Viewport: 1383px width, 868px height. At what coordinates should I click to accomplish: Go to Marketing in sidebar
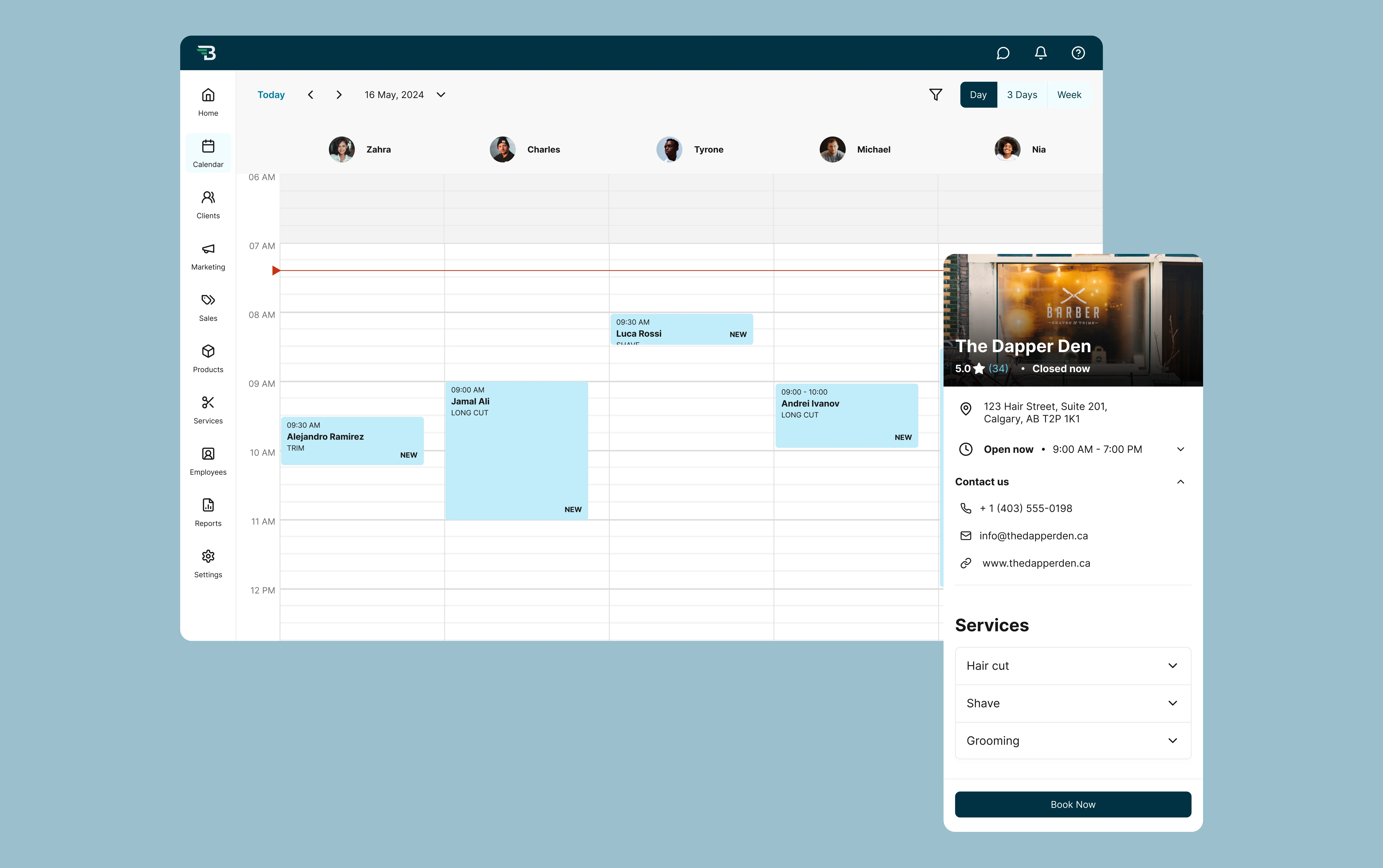[208, 256]
